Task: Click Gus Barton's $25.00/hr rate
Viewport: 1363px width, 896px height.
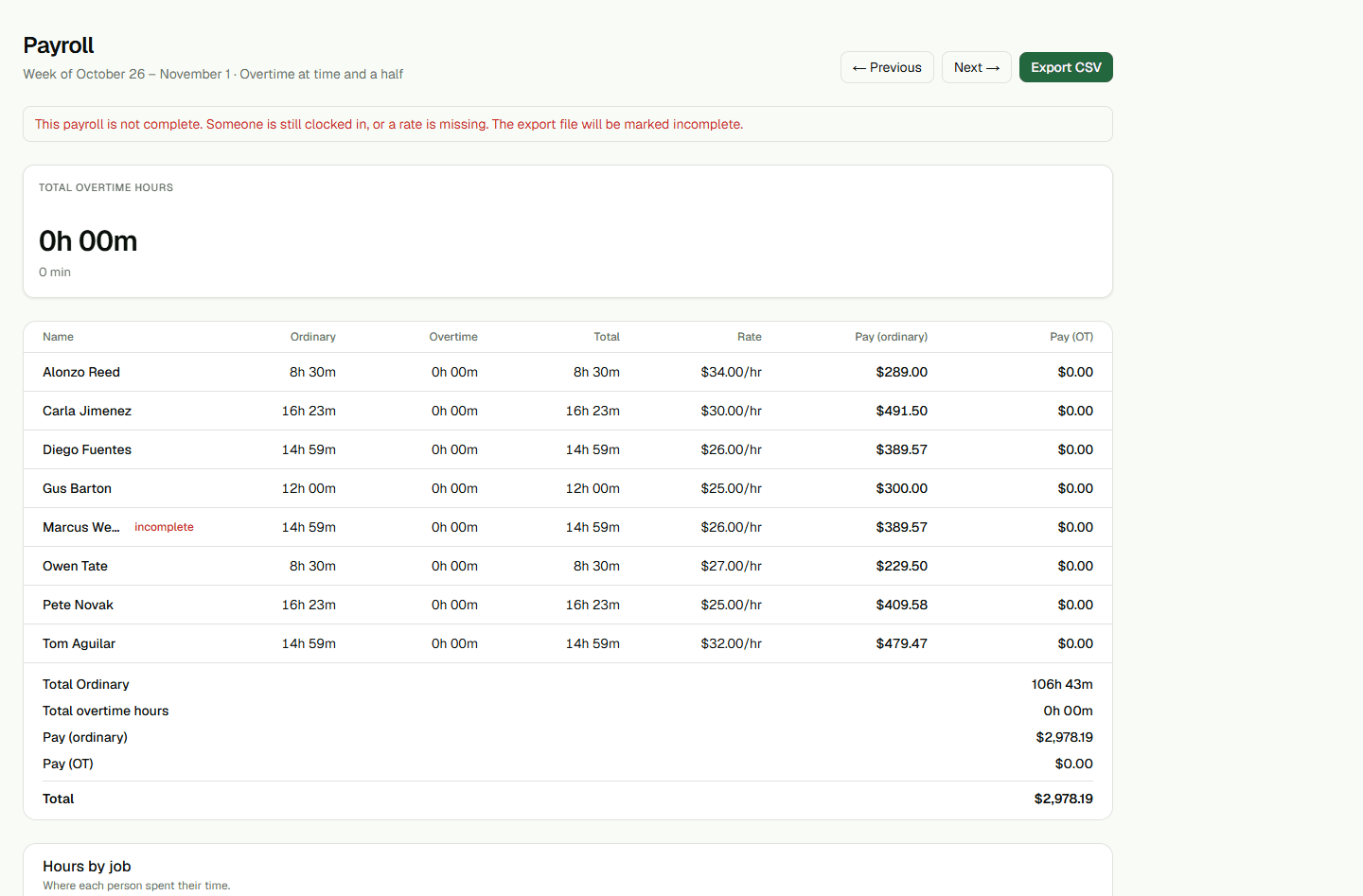Action: click(x=731, y=488)
